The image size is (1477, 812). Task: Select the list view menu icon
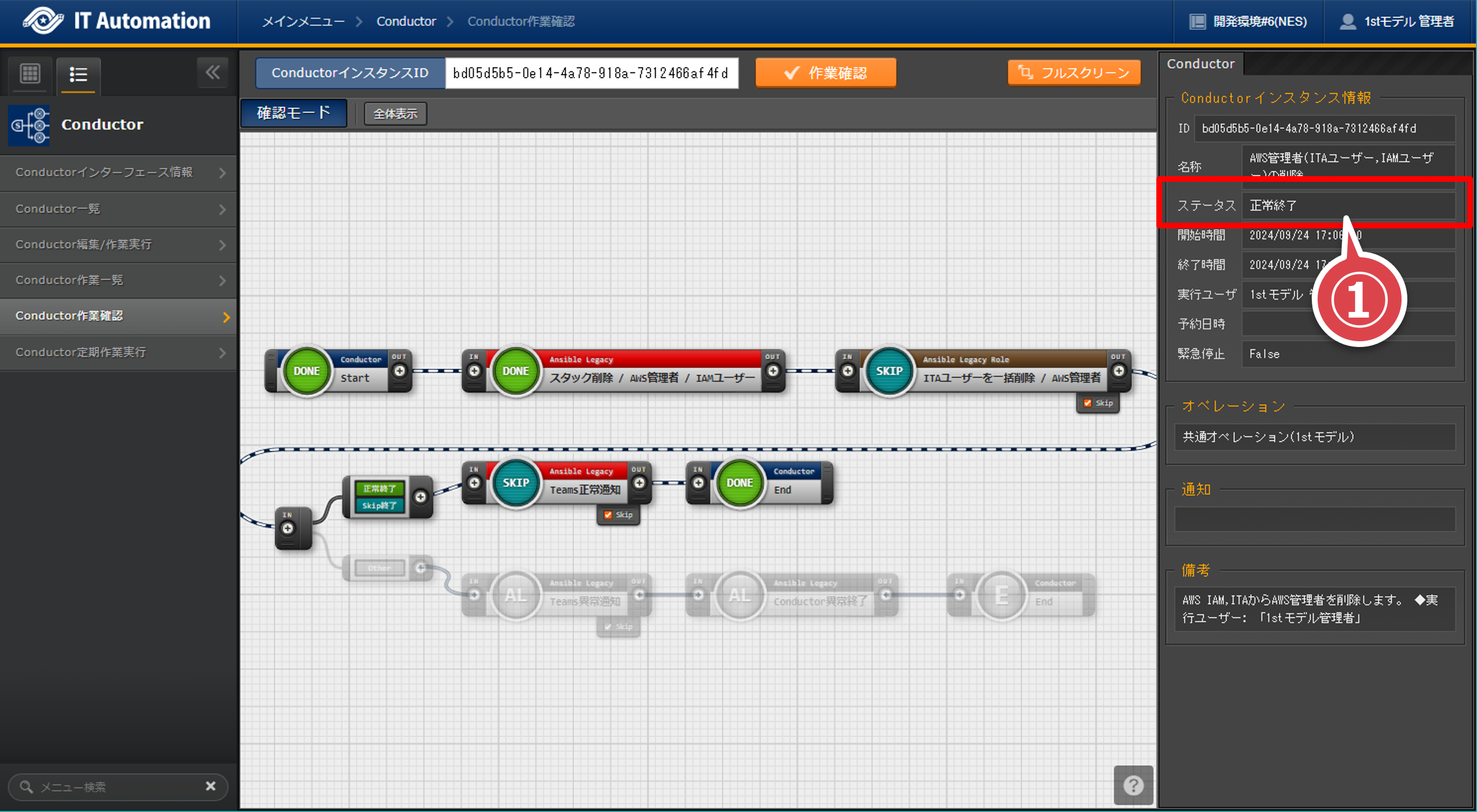[x=78, y=74]
